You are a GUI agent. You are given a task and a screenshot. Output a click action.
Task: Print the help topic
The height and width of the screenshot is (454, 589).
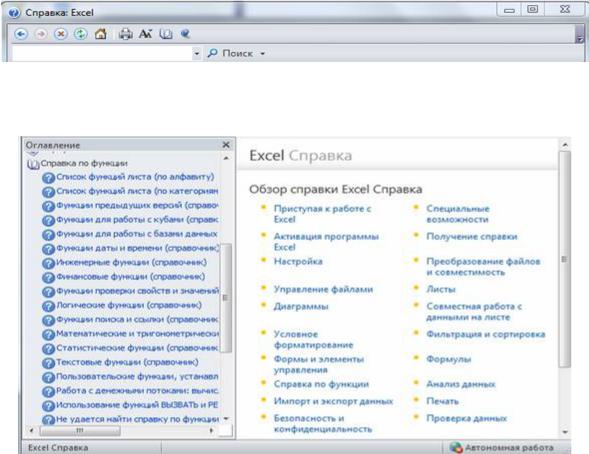coord(125,34)
